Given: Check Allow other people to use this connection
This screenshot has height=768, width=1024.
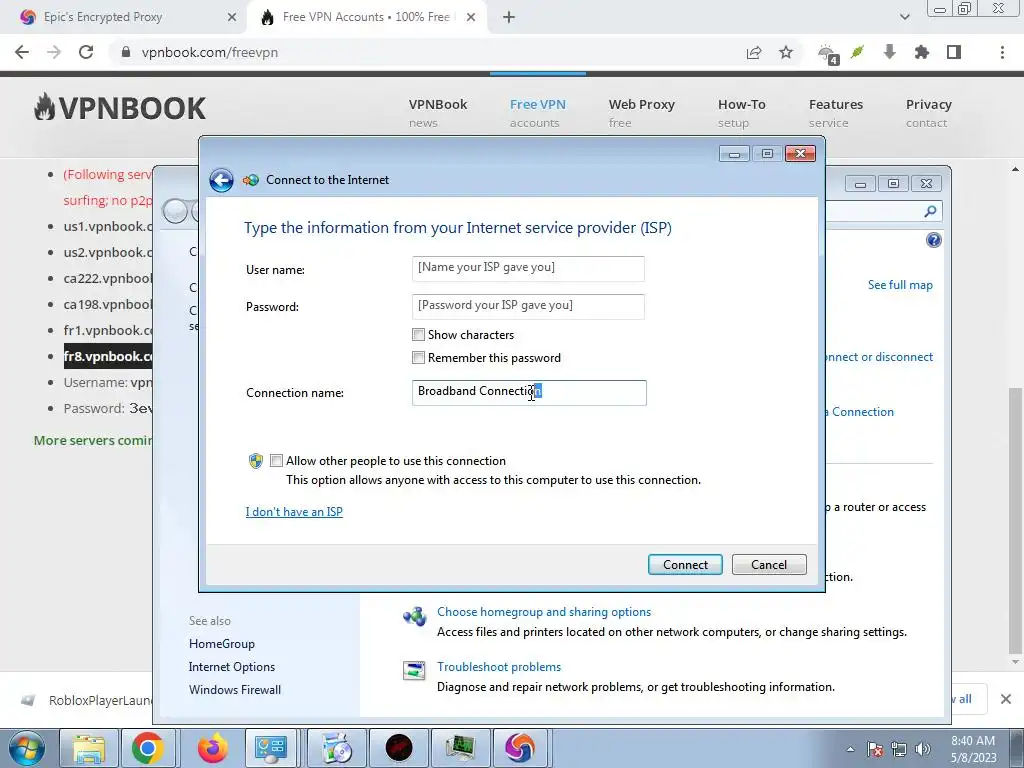Looking at the screenshot, I should [x=276, y=461].
